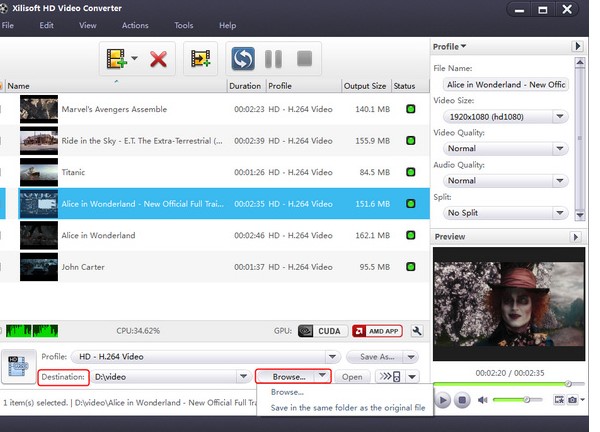The image size is (600, 432).
Task: Expand the device transfer dropdown arrow
Action: click(x=412, y=377)
